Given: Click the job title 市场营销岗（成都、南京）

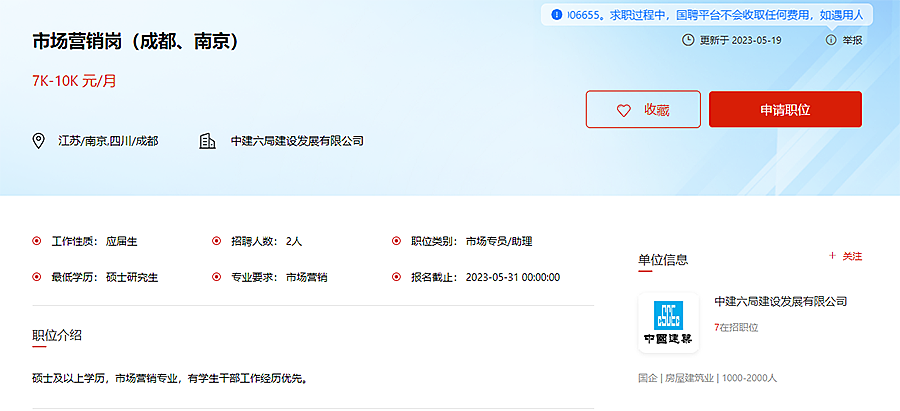Looking at the screenshot, I should [x=134, y=42].
